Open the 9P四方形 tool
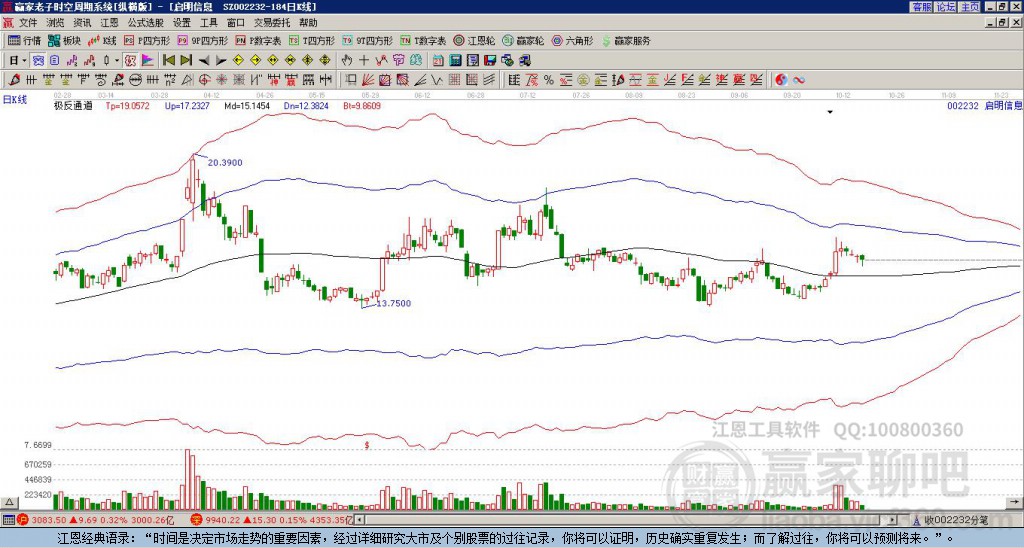 (202, 40)
